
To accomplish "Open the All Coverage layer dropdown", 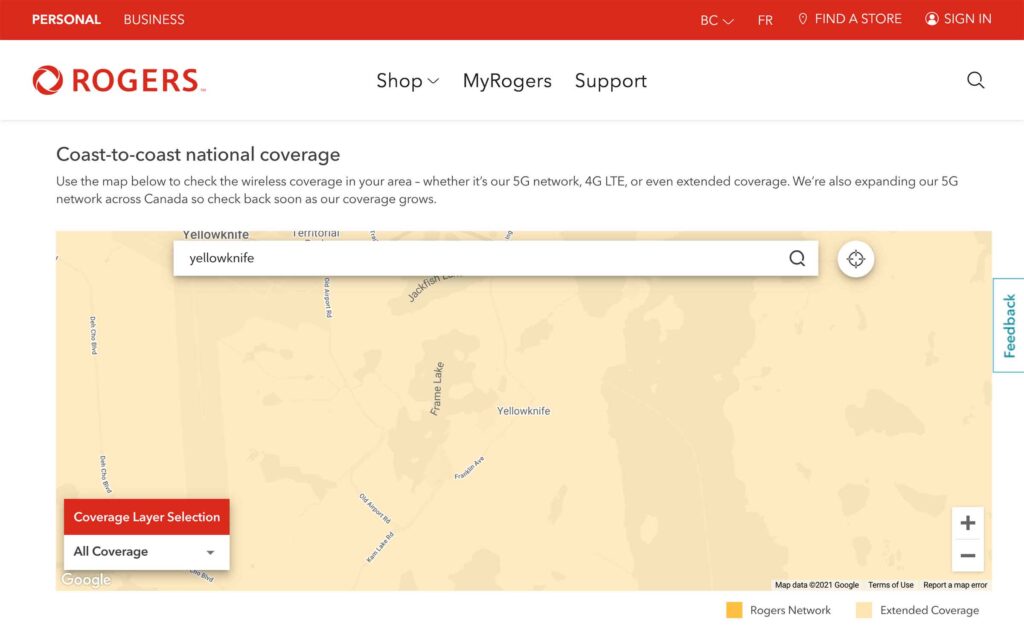I will point(146,552).
